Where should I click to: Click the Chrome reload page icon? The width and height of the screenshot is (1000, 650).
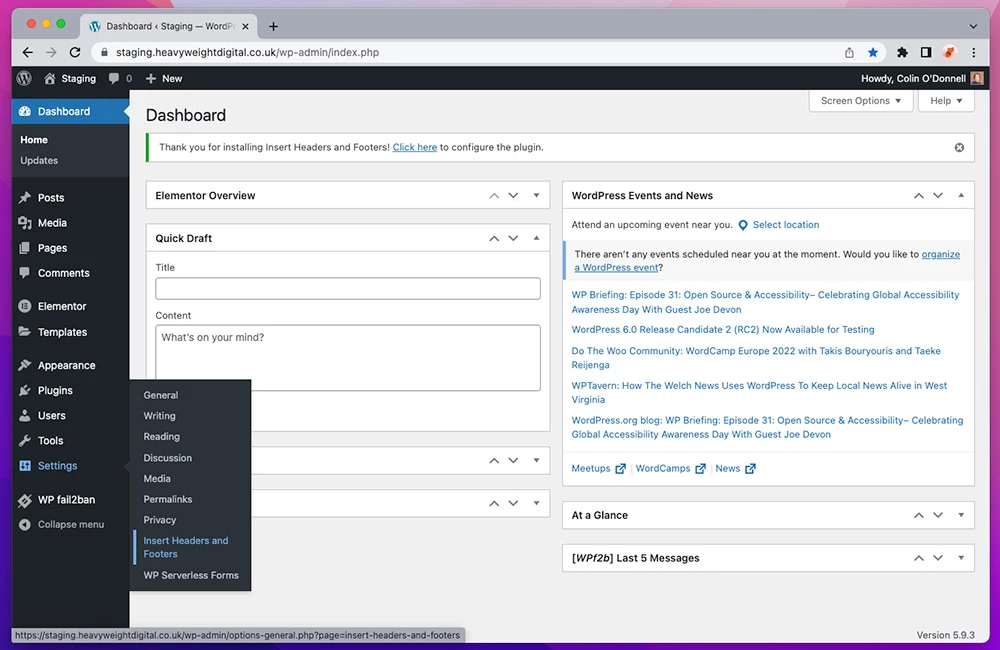point(75,52)
